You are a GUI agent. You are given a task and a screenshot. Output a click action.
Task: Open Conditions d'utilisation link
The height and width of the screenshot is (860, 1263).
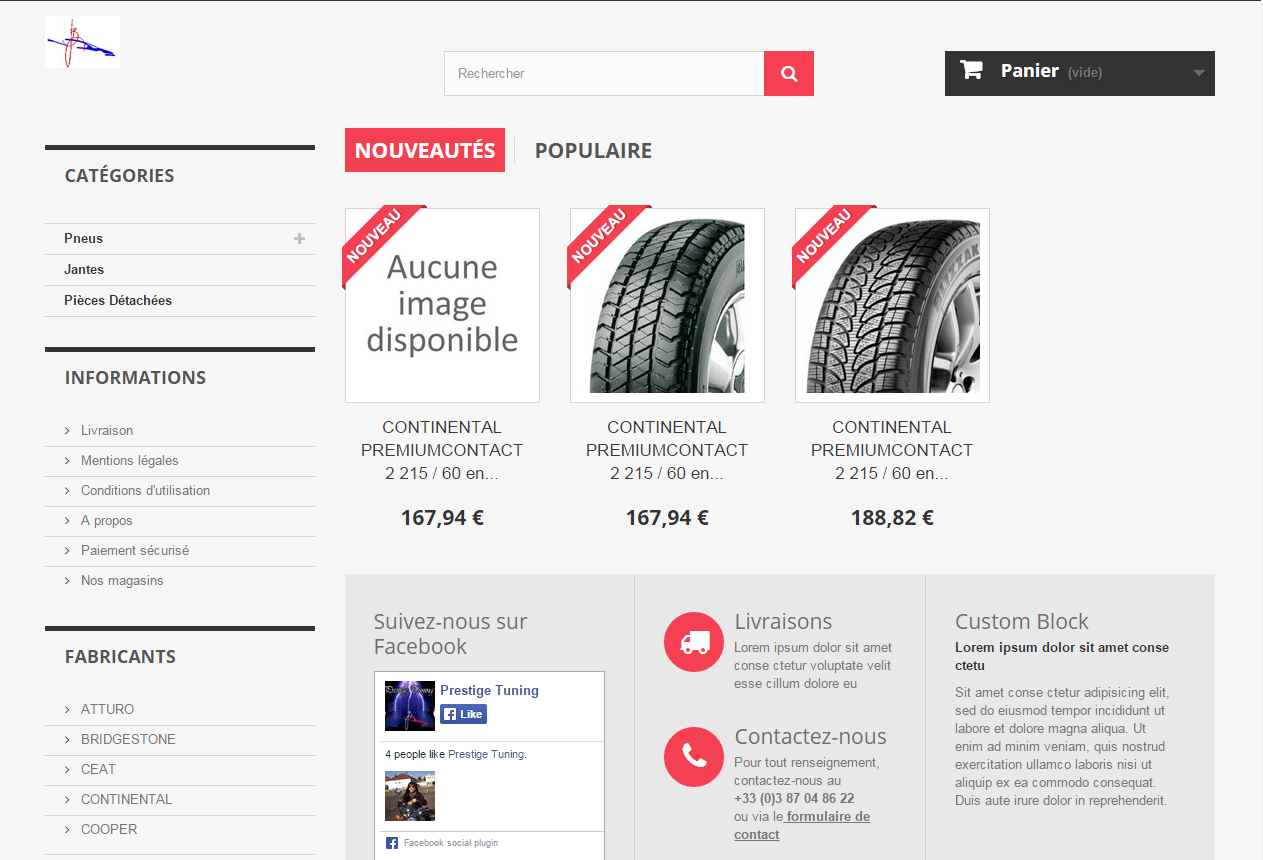(x=146, y=490)
